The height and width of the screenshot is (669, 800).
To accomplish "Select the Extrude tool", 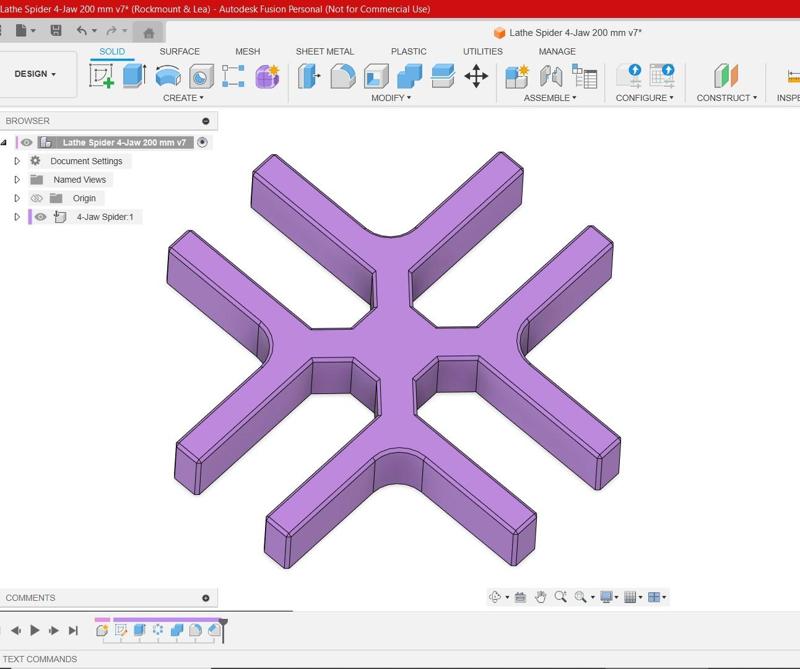I will (x=134, y=76).
